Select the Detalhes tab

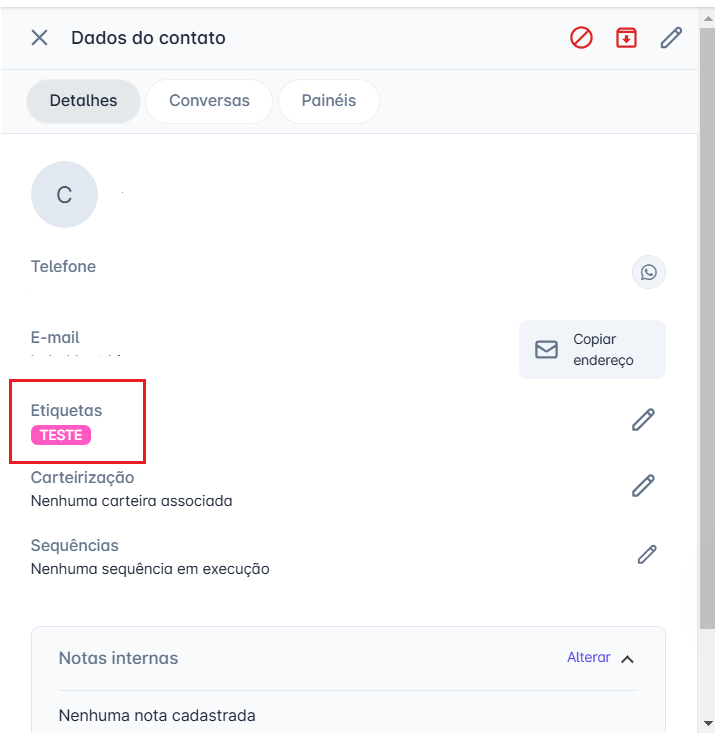[x=83, y=101]
